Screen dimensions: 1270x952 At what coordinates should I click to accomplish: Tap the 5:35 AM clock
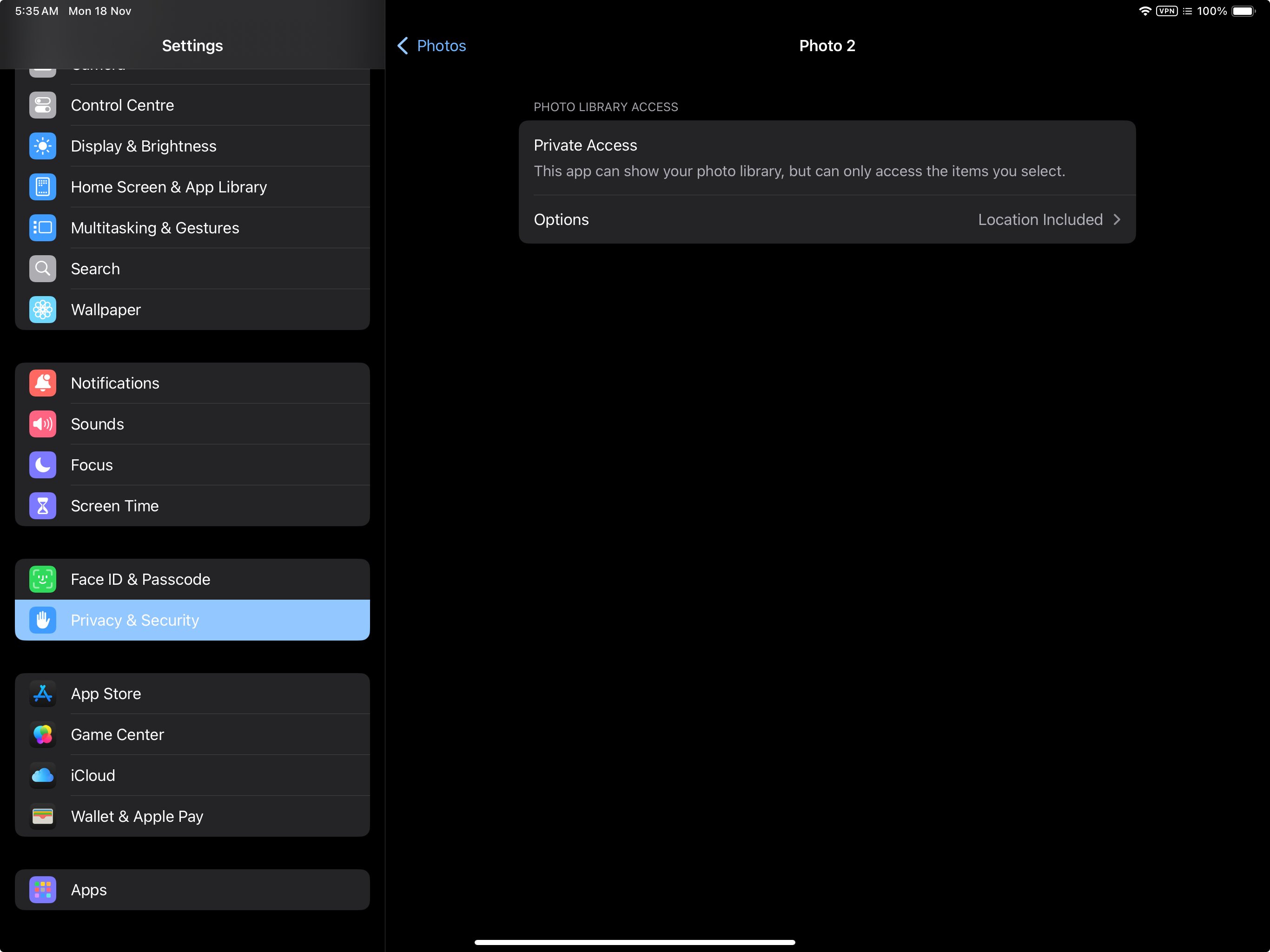(37, 11)
